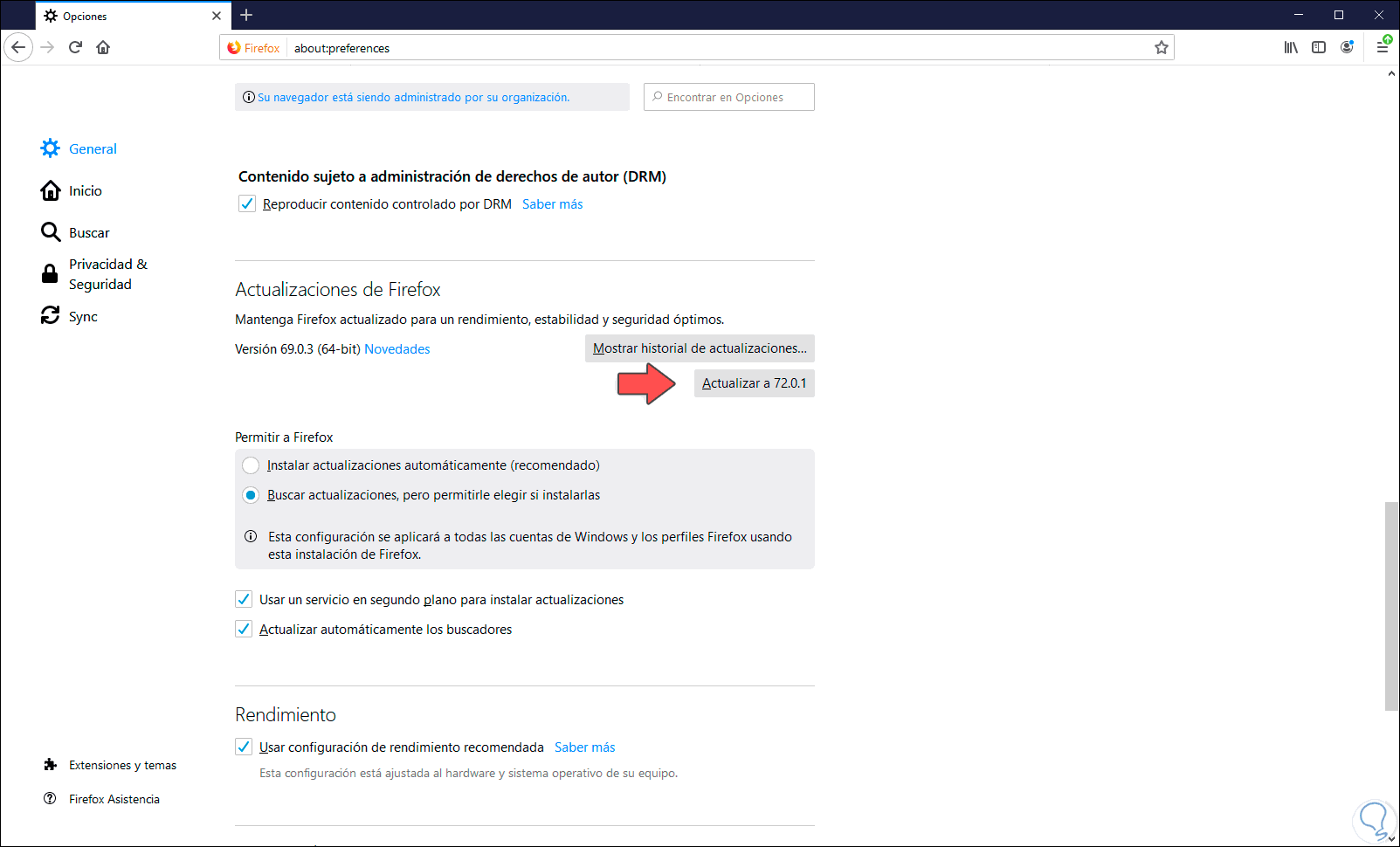Select Buscar actualizaciones pero permitirle elegir option
Viewport: 1400px width, 847px height.
click(251, 495)
